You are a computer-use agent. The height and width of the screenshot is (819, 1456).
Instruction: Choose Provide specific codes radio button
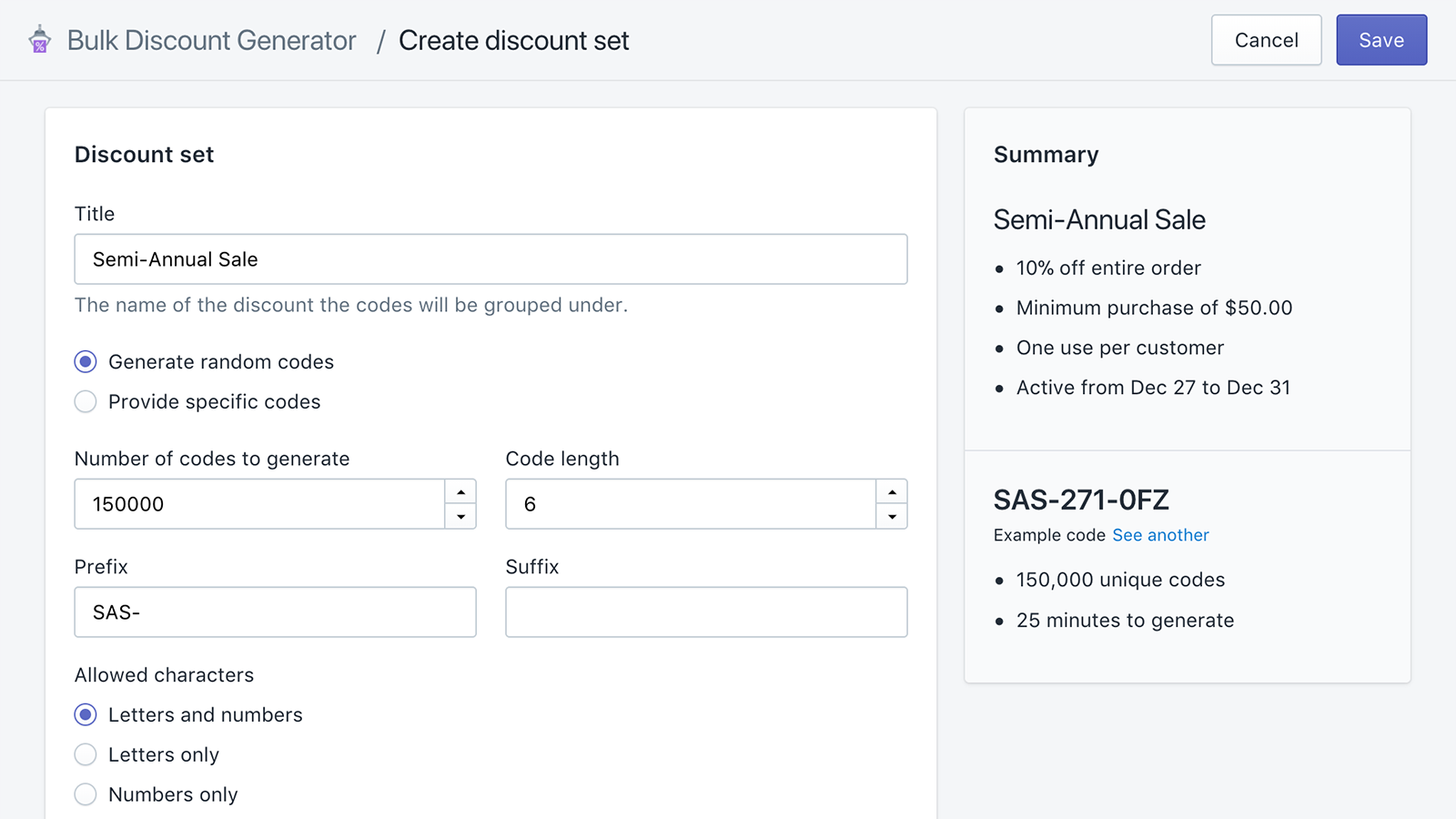coord(86,402)
